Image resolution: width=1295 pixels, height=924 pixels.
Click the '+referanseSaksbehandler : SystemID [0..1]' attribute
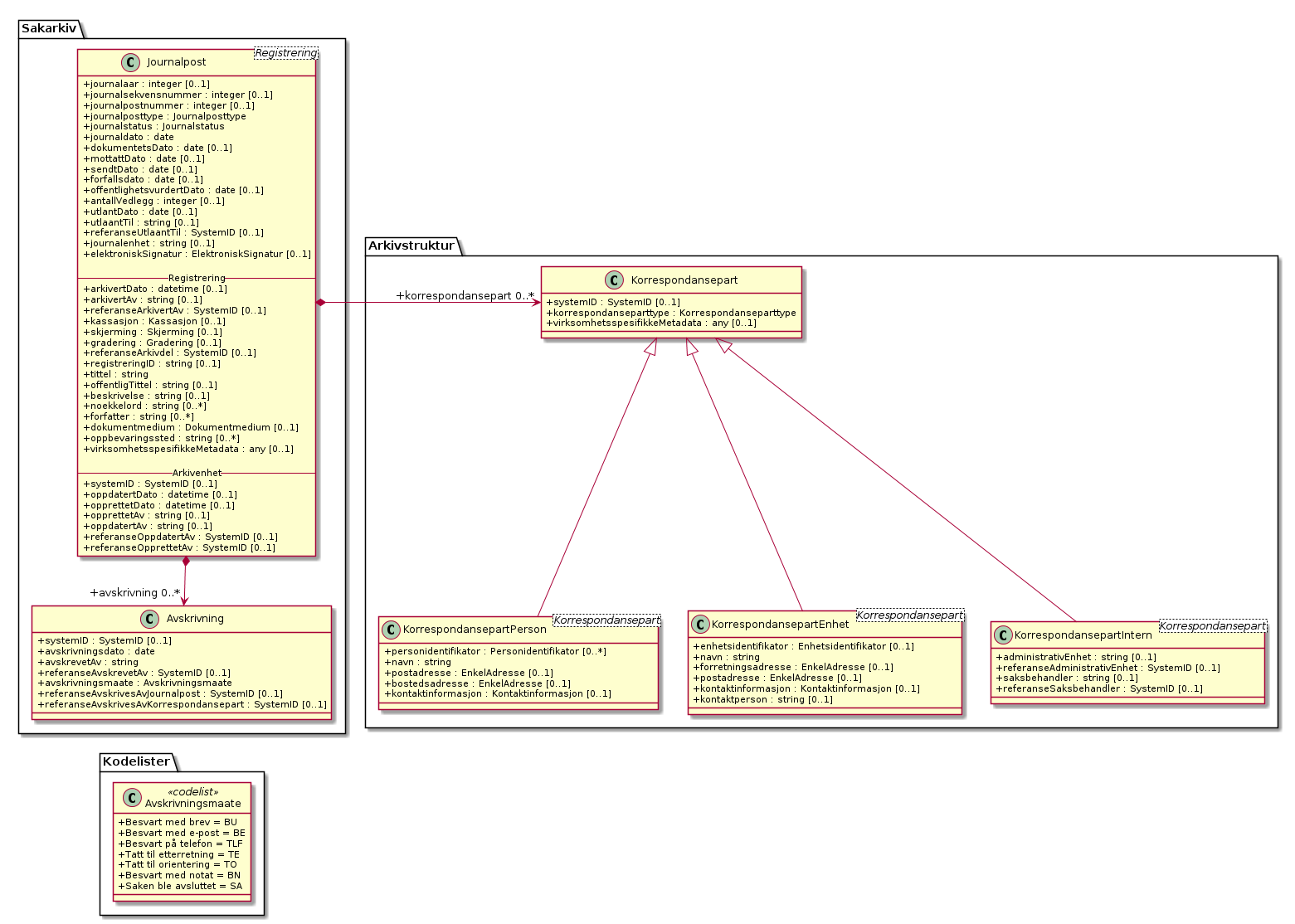pos(1099,689)
